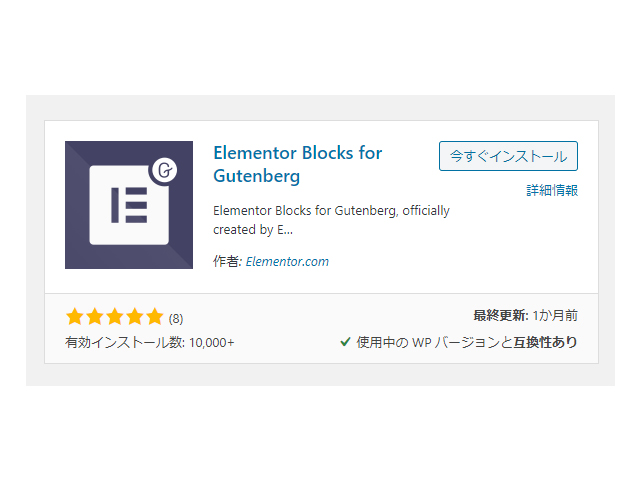
Task: Open the Elementor.com author link
Action: point(287,261)
